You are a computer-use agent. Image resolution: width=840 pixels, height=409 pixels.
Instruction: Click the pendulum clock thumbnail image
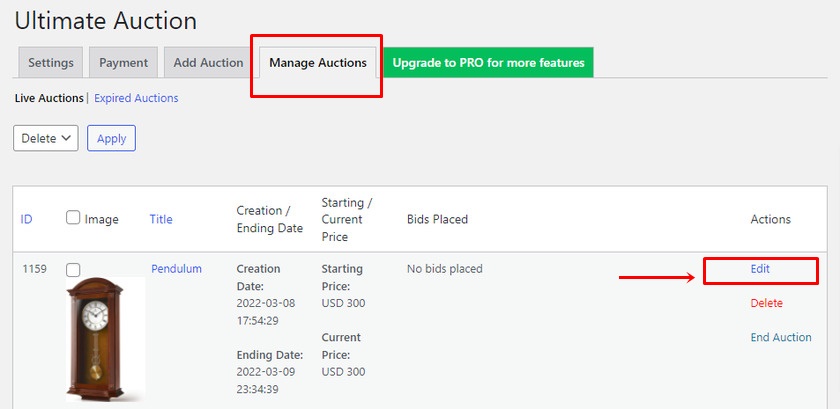pyautogui.click(x=105, y=339)
